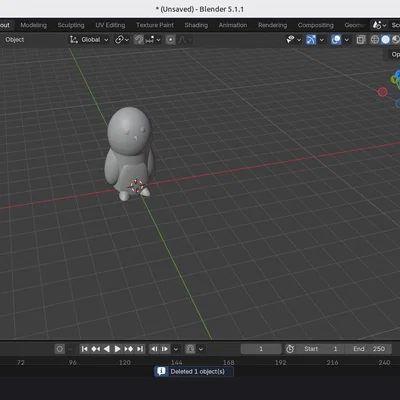The height and width of the screenshot is (400, 400).
Task: Open the Object menu
Action: point(15,40)
